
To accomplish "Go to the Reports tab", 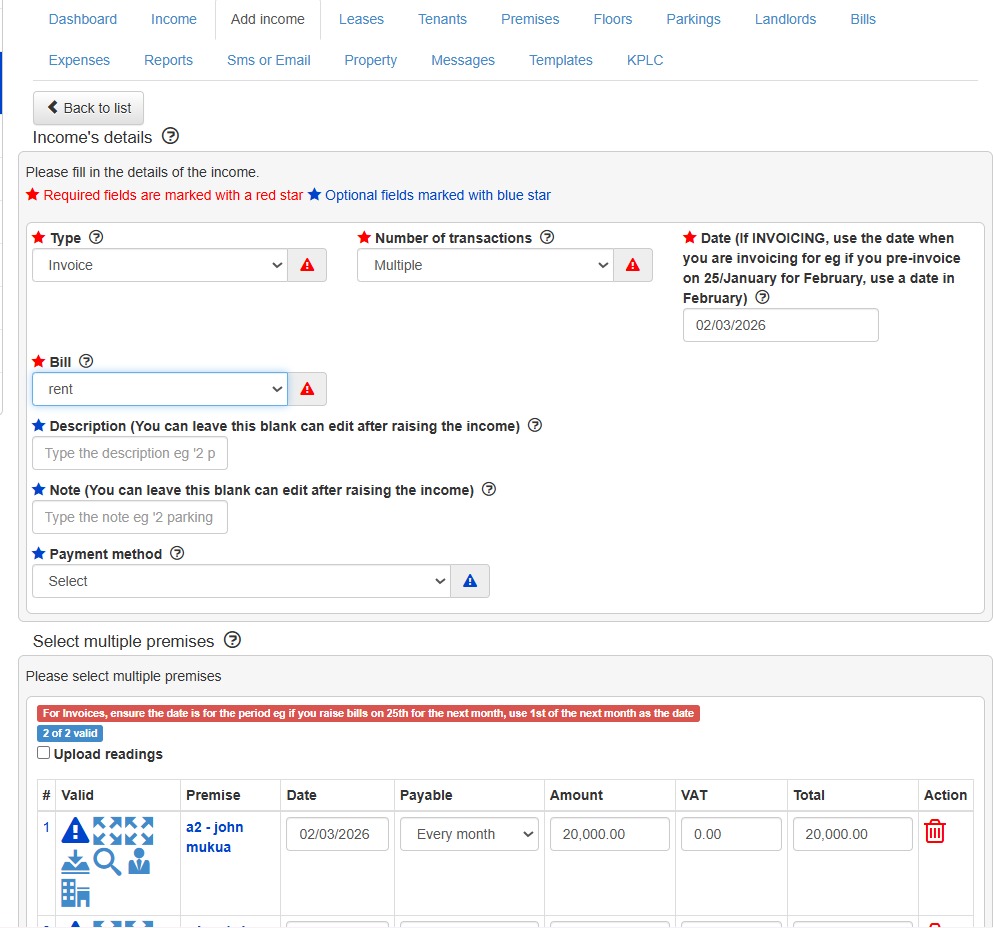I will coord(168,60).
